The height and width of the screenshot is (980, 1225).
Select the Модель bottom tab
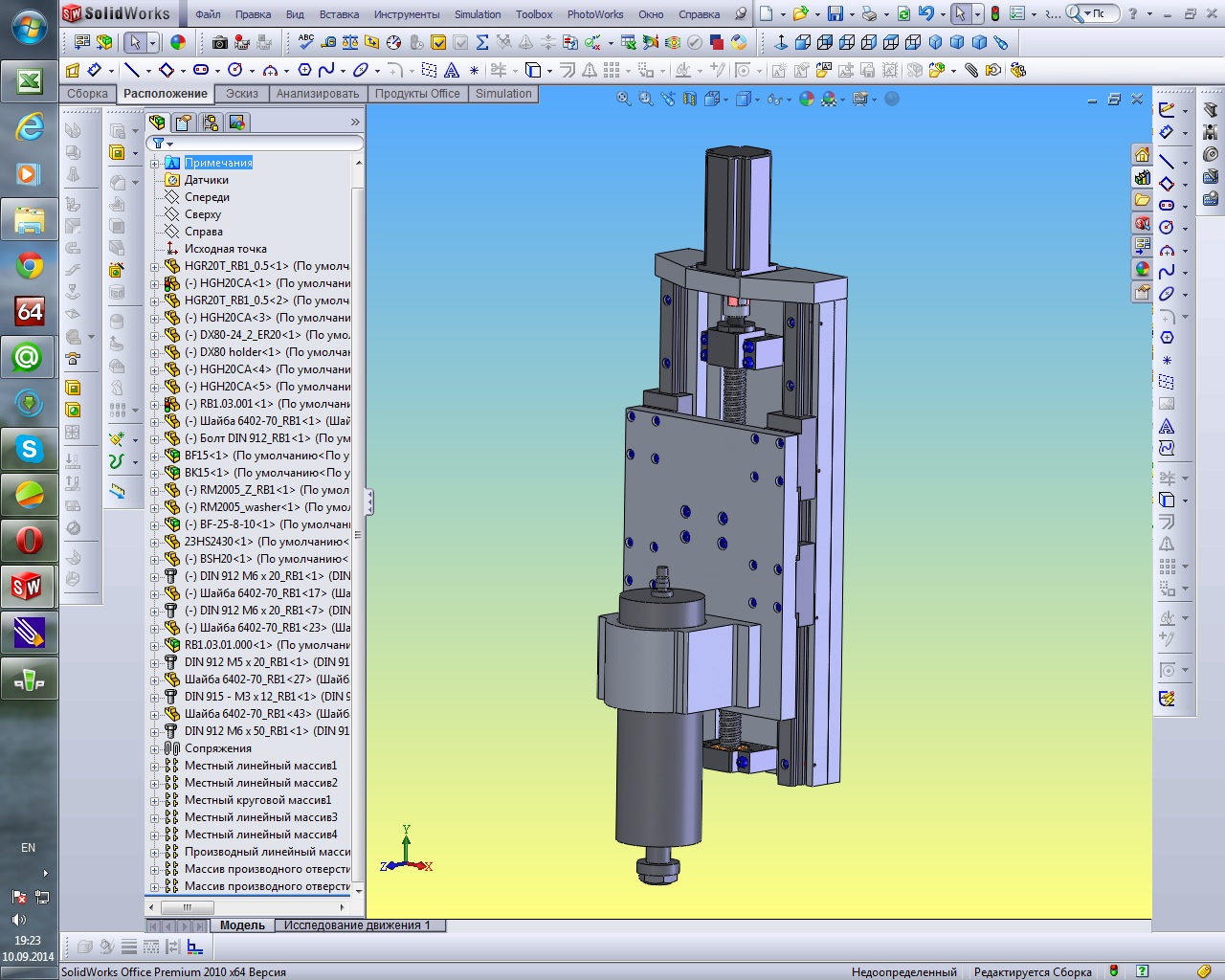coord(242,925)
